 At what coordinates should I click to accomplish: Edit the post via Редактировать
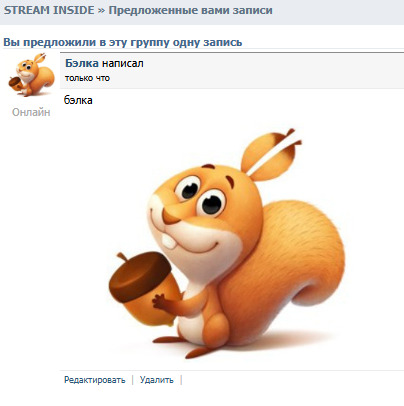pyautogui.click(x=95, y=380)
